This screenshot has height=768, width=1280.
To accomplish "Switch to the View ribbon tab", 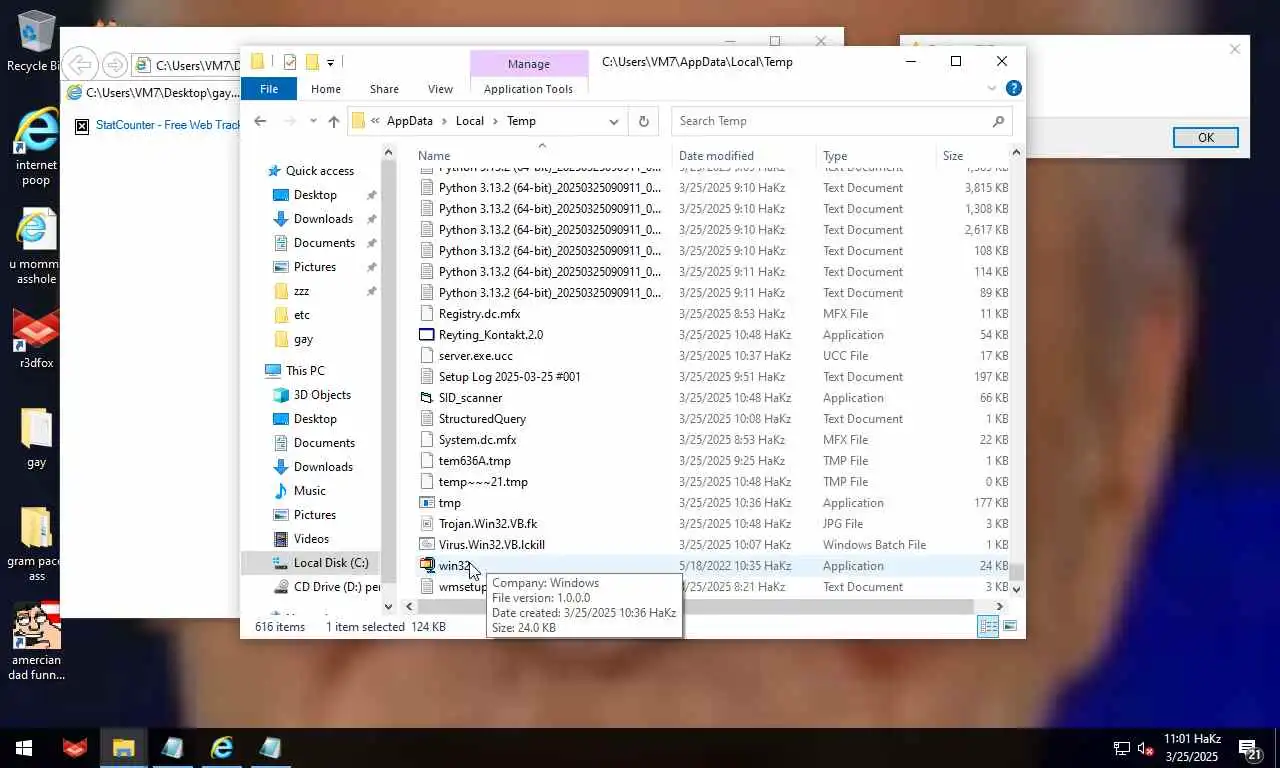I will 440,89.
